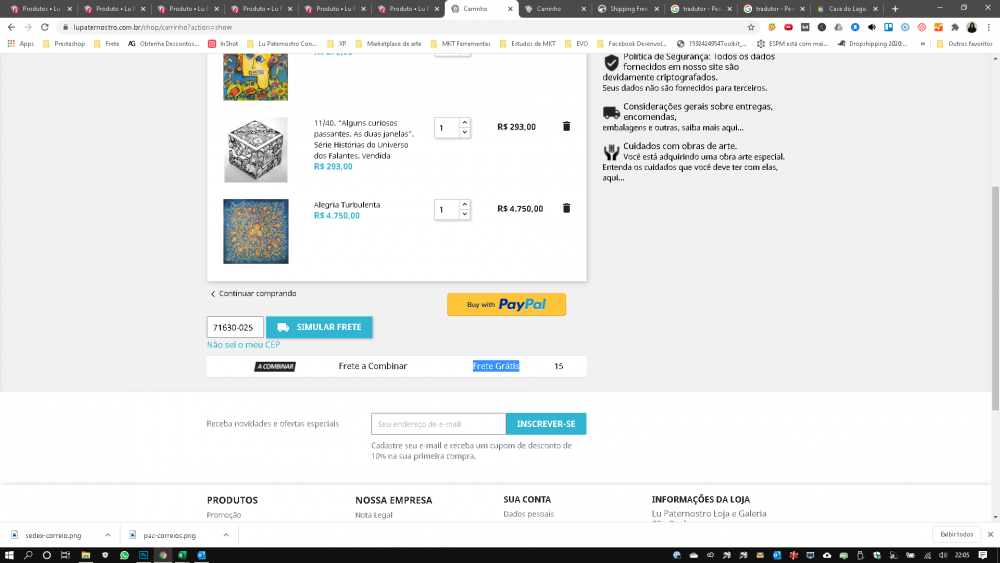Open Photoshop from the taskbar
The image size is (1000, 563).
[143, 555]
